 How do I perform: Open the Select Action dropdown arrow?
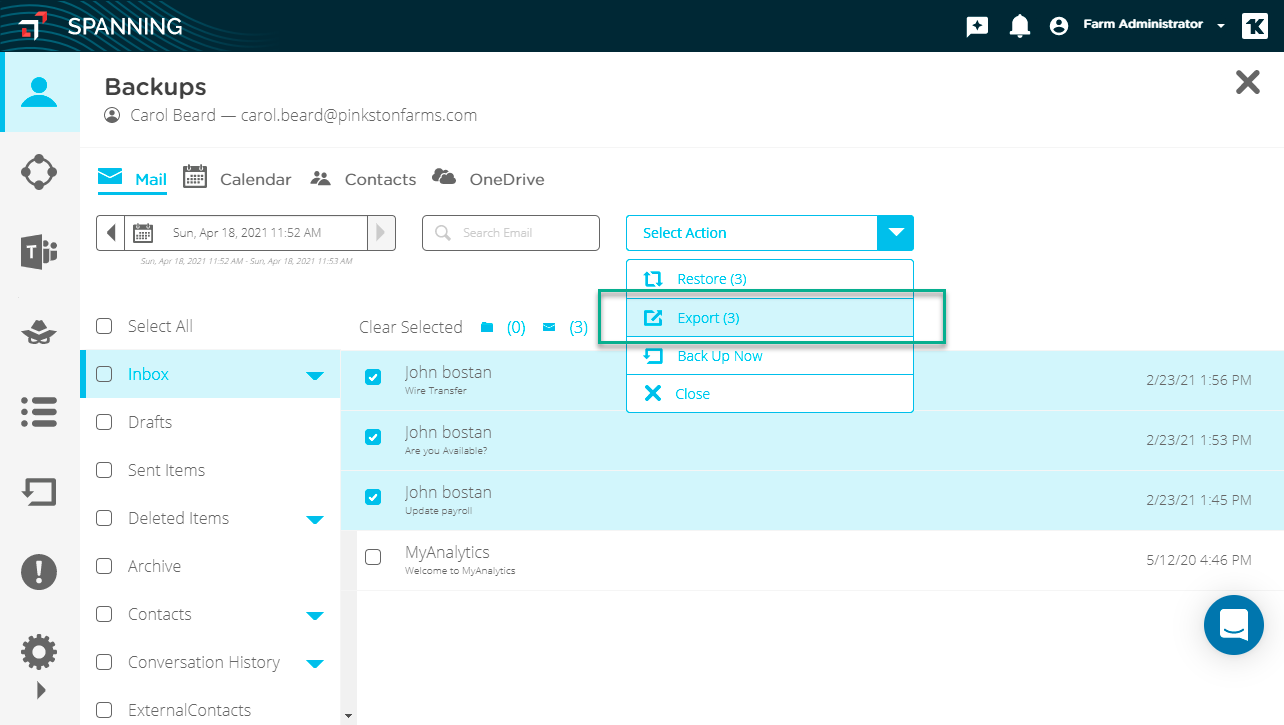point(895,233)
